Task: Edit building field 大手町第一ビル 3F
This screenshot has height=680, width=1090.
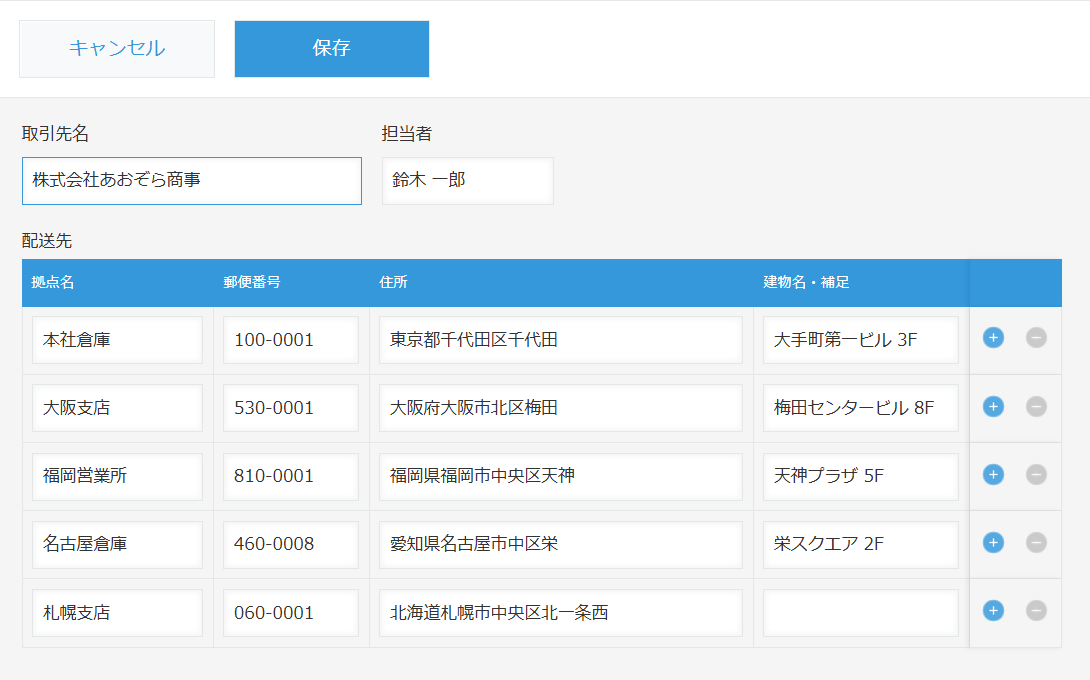Action: click(x=861, y=340)
